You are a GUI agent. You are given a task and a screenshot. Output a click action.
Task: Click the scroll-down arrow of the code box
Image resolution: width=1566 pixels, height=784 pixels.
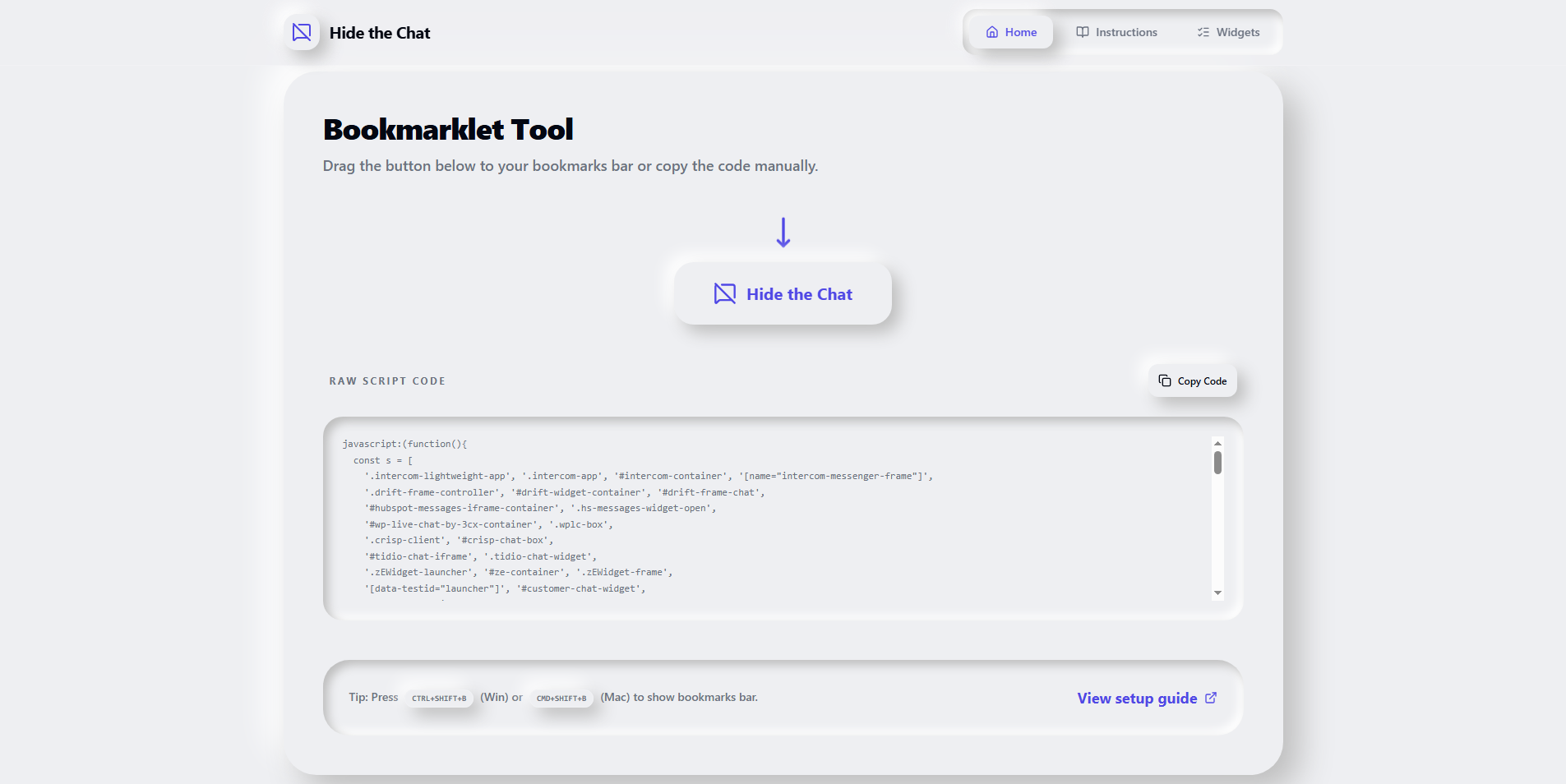pyautogui.click(x=1217, y=593)
